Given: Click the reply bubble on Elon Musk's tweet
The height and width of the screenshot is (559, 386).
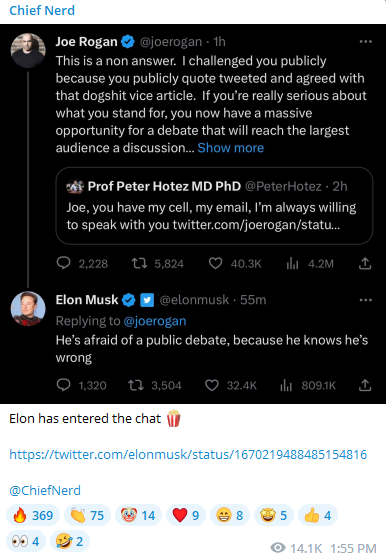Looking at the screenshot, I should click(63, 385).
